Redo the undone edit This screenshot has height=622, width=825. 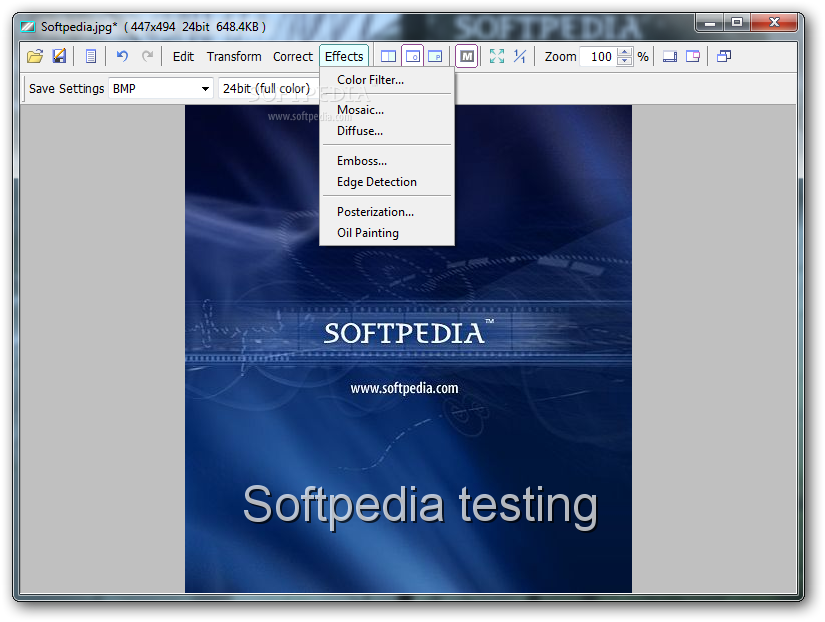[148, 56]
